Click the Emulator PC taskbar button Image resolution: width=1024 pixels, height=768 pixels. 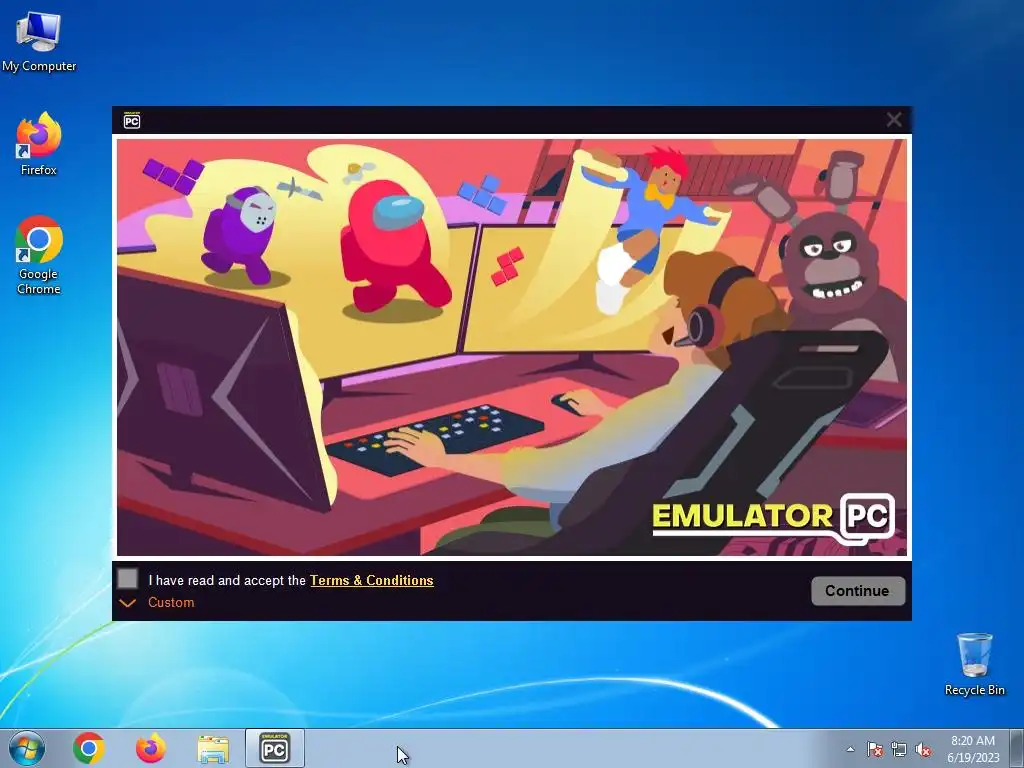point(274,748)
